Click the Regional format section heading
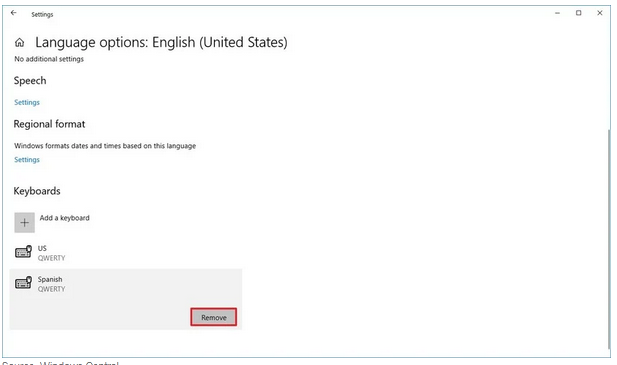 (49, 124)
